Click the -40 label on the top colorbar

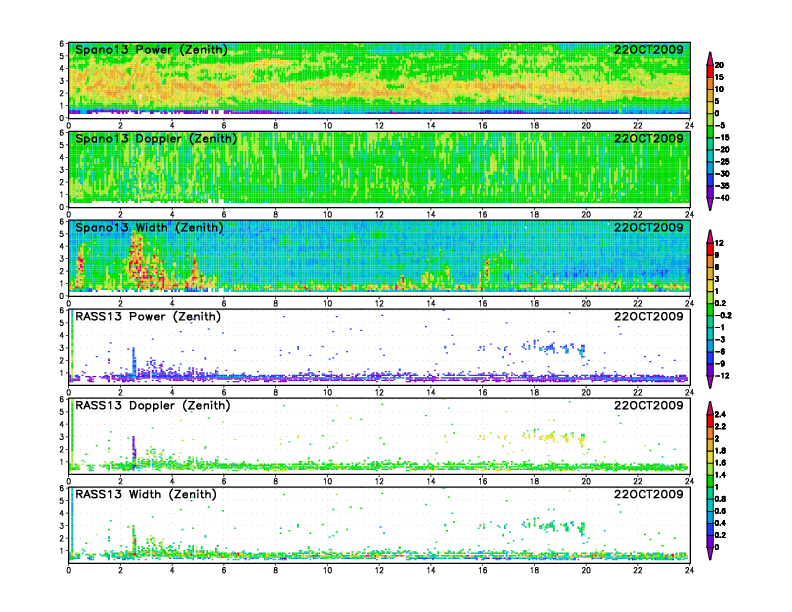(x=722, y=198)
